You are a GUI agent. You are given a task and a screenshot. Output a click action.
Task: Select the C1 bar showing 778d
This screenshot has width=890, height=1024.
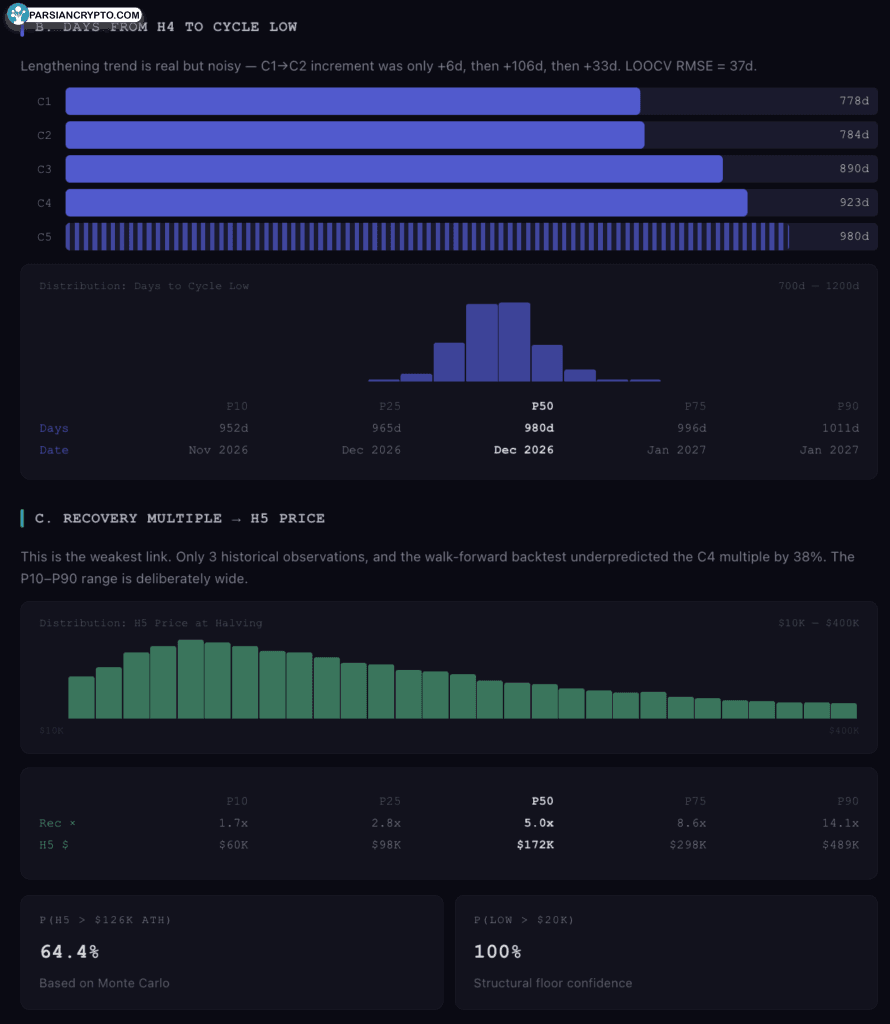[352, 101]
